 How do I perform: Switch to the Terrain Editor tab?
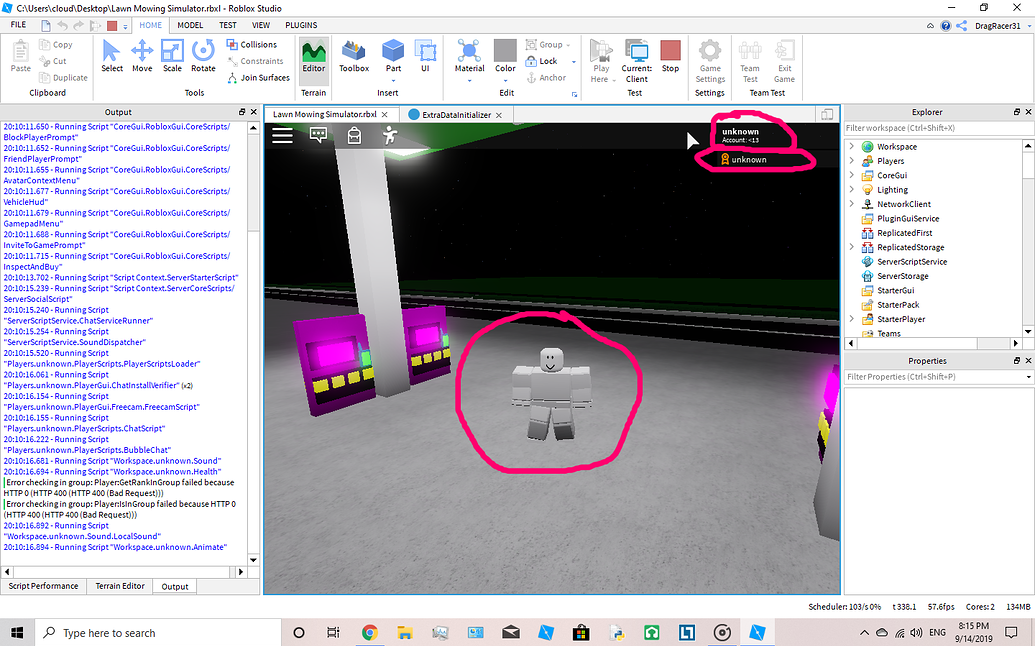119,586
